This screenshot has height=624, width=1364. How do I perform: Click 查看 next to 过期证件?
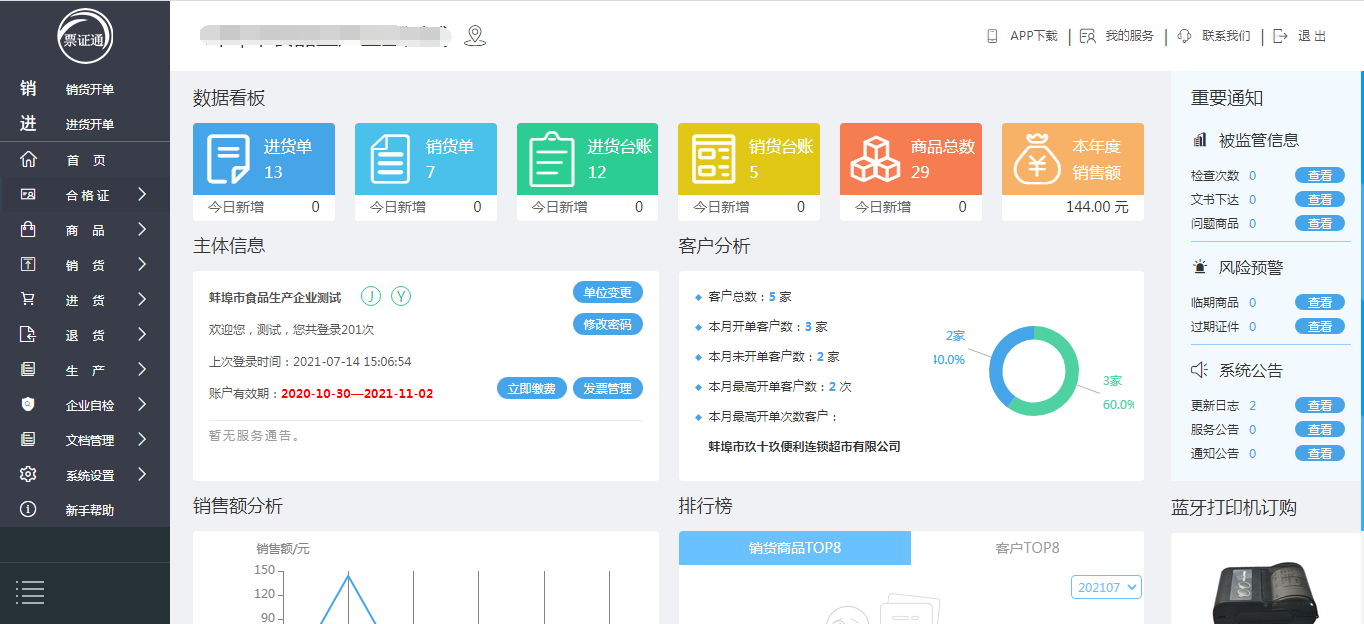point(1320,326)
